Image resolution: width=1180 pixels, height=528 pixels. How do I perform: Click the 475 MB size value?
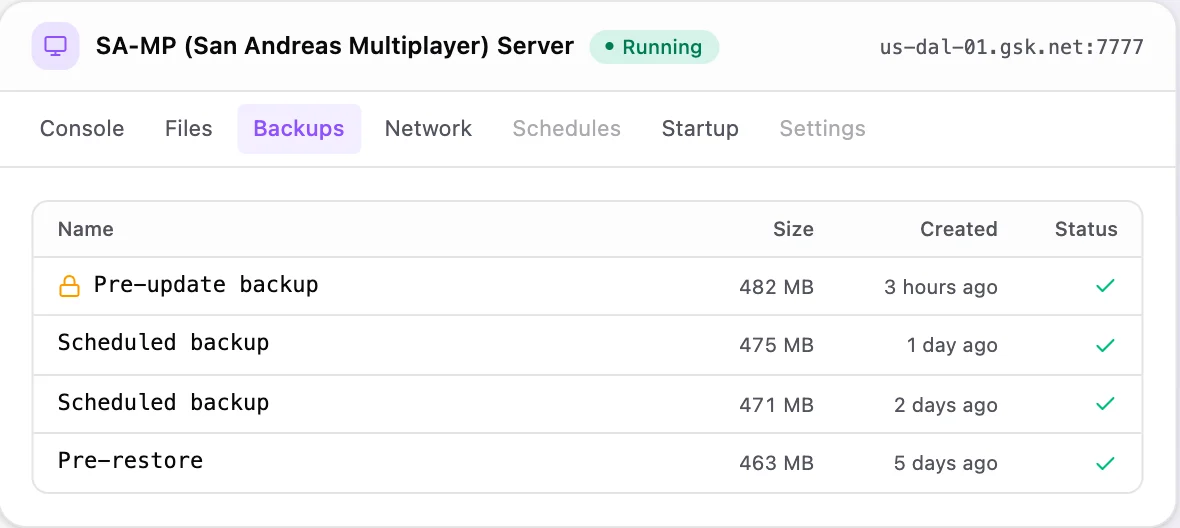776,346
